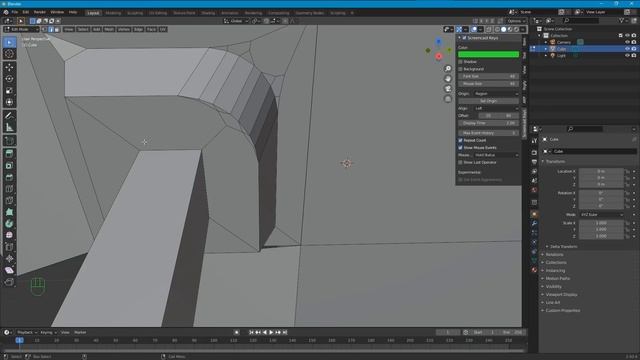Image resolution: width=640 pixels, height=360 pixels.
Task: Open the Align Left dropdown
Action: click(x=496, y=109)
